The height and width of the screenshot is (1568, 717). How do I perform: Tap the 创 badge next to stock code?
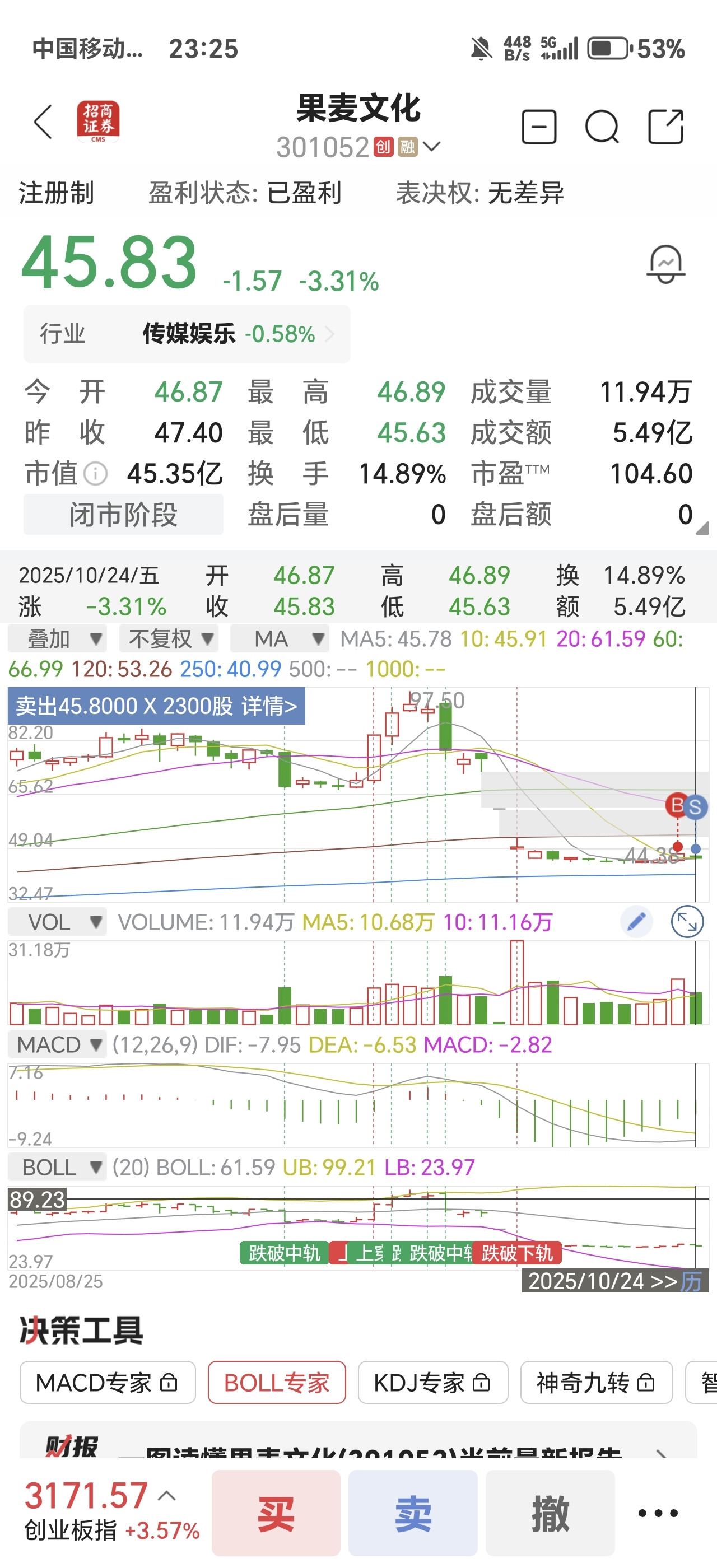[383, 147]
